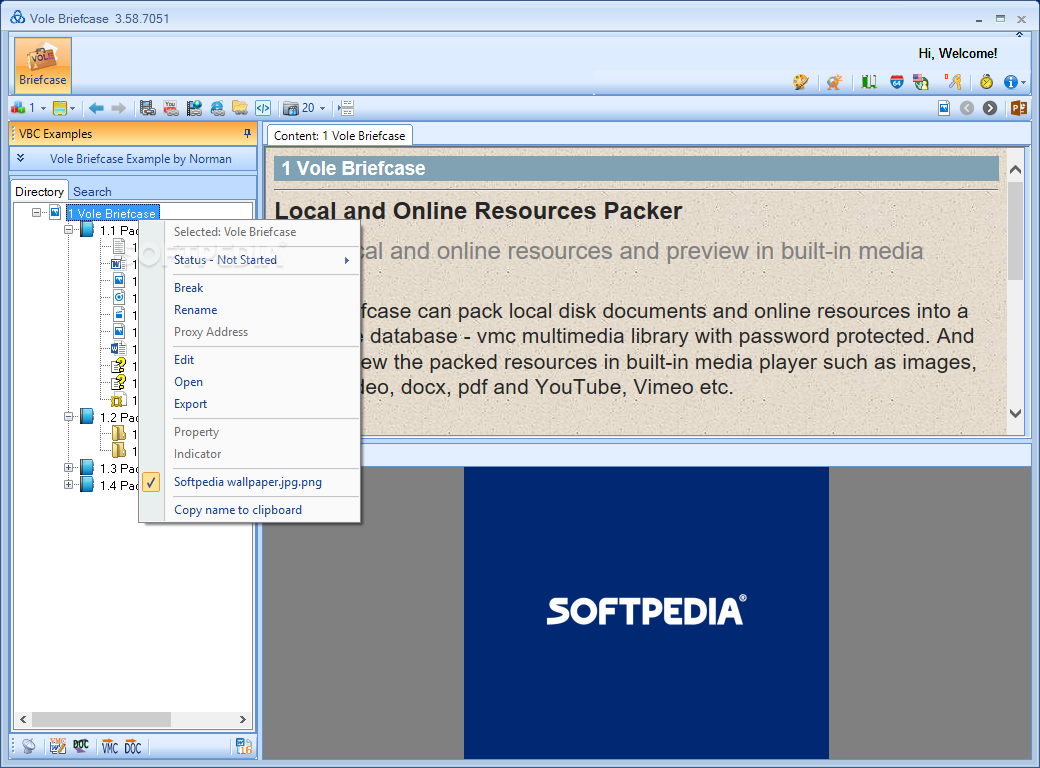This screenshot has height=768, width=1040.
Task: Collapse the 1 Vole Briefcase tree node
Action: coord(36,212)
